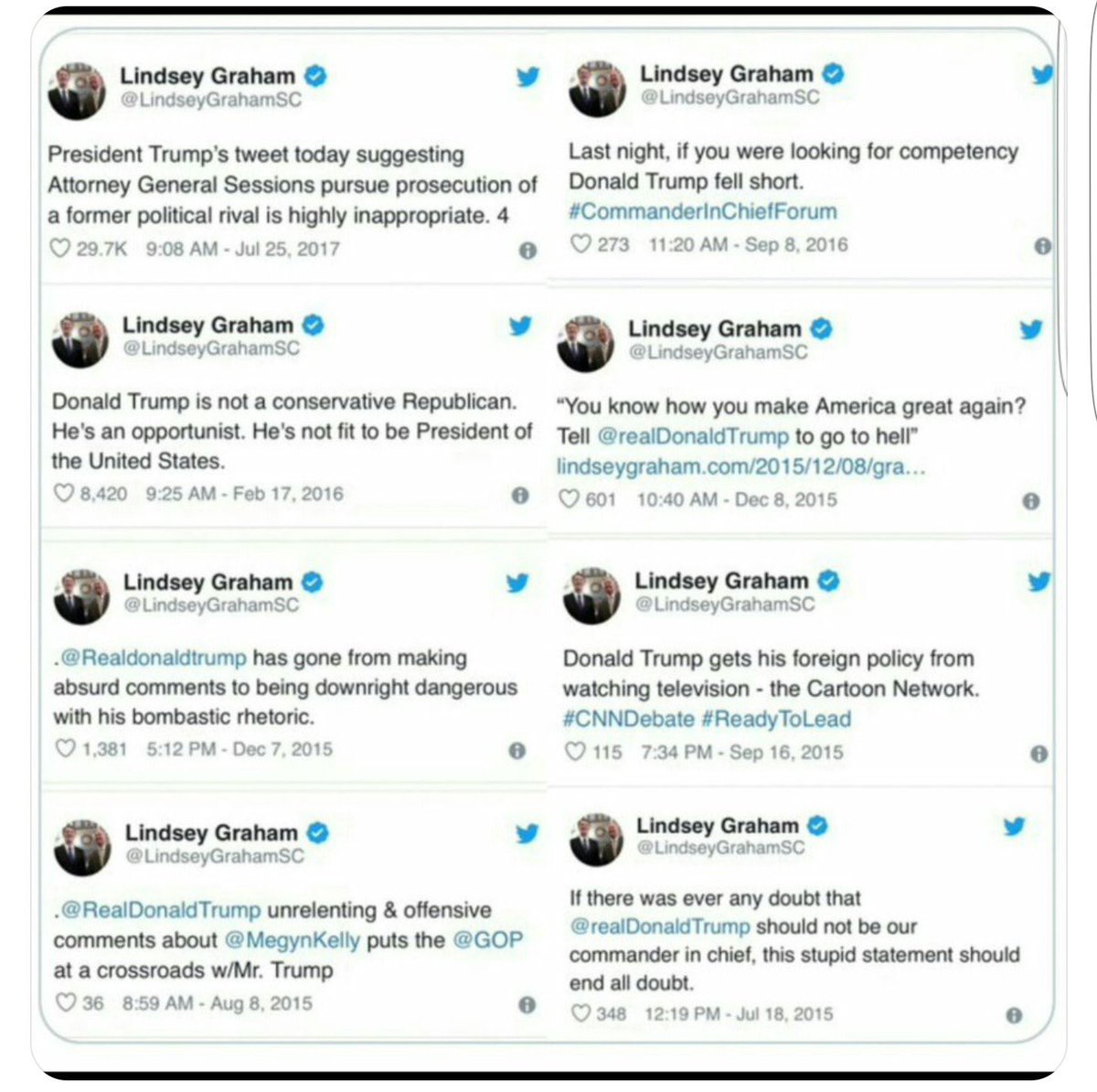Open the Twitter bird icon on the Dec 8, 2015 tweet
The width and height of the screenshot is (1097, 1092).
[1030, 329]
